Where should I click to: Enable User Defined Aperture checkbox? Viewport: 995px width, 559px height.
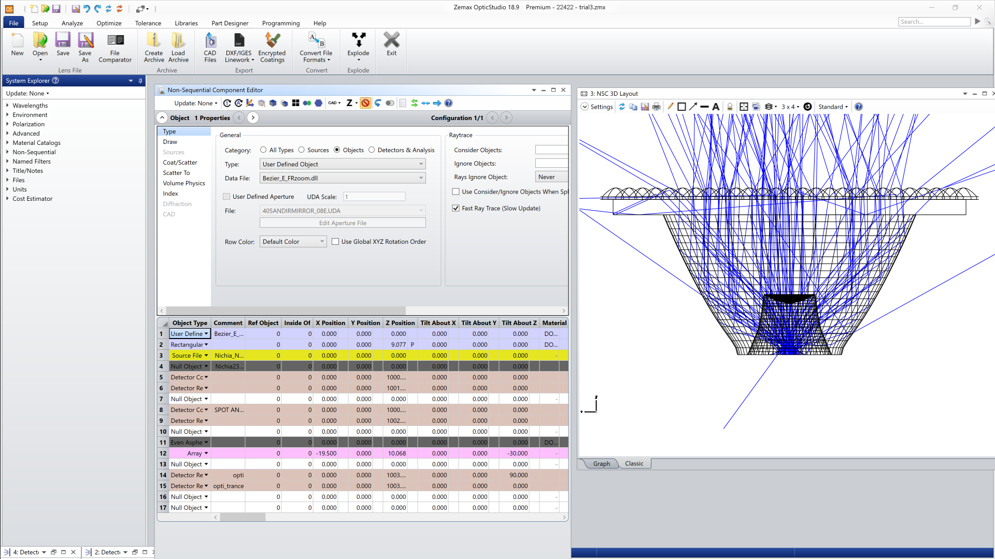click(227, 197)
